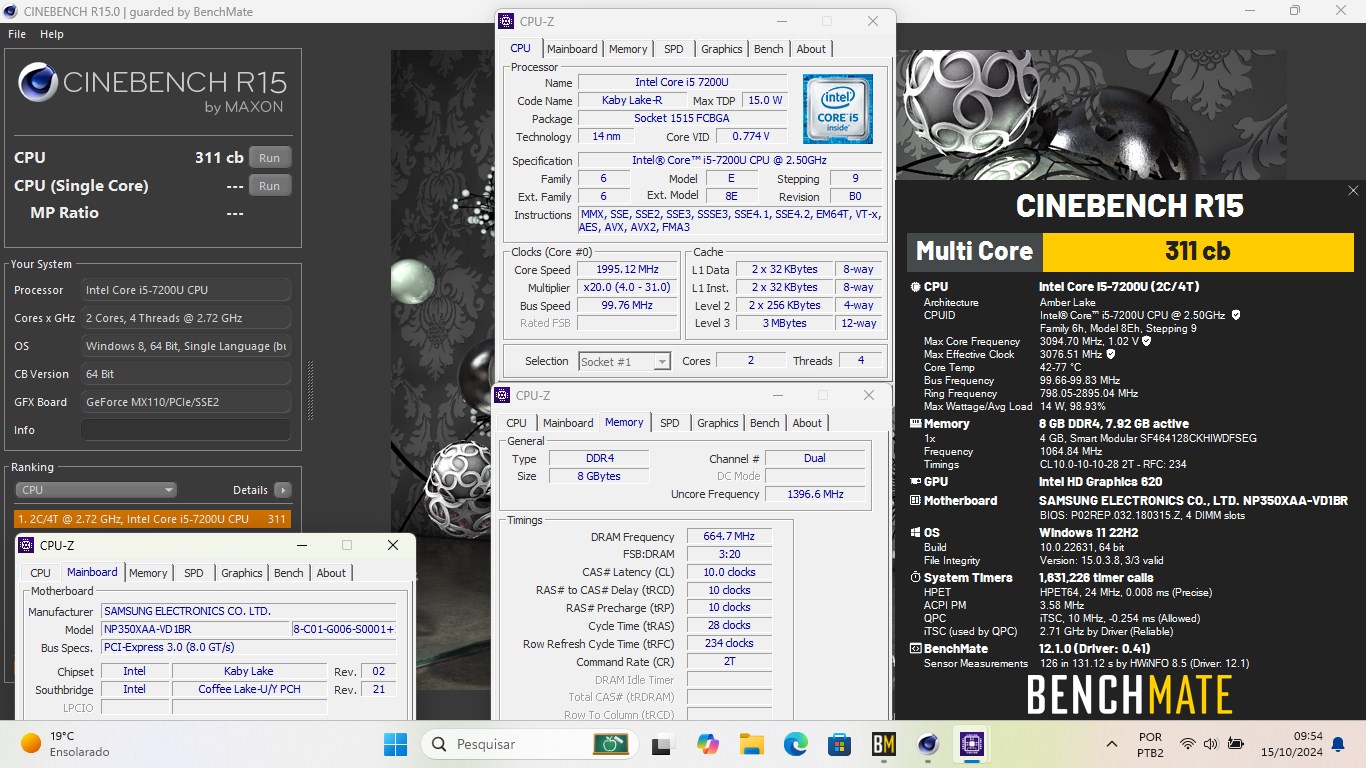Open notification bell in tray
The width and height of the screenshot is (1366, 768).
[1339, 744]
